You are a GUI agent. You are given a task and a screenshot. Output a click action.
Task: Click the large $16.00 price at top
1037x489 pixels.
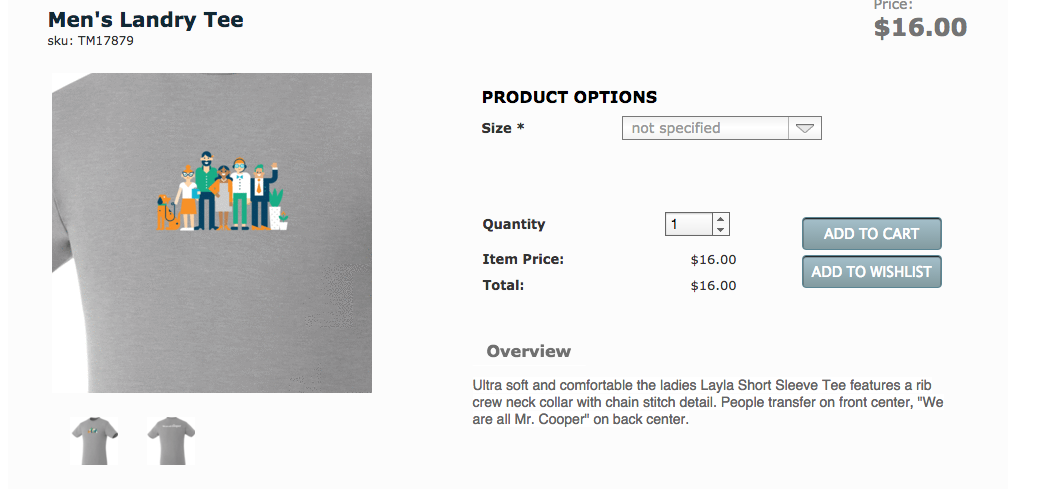click(920, 27)
